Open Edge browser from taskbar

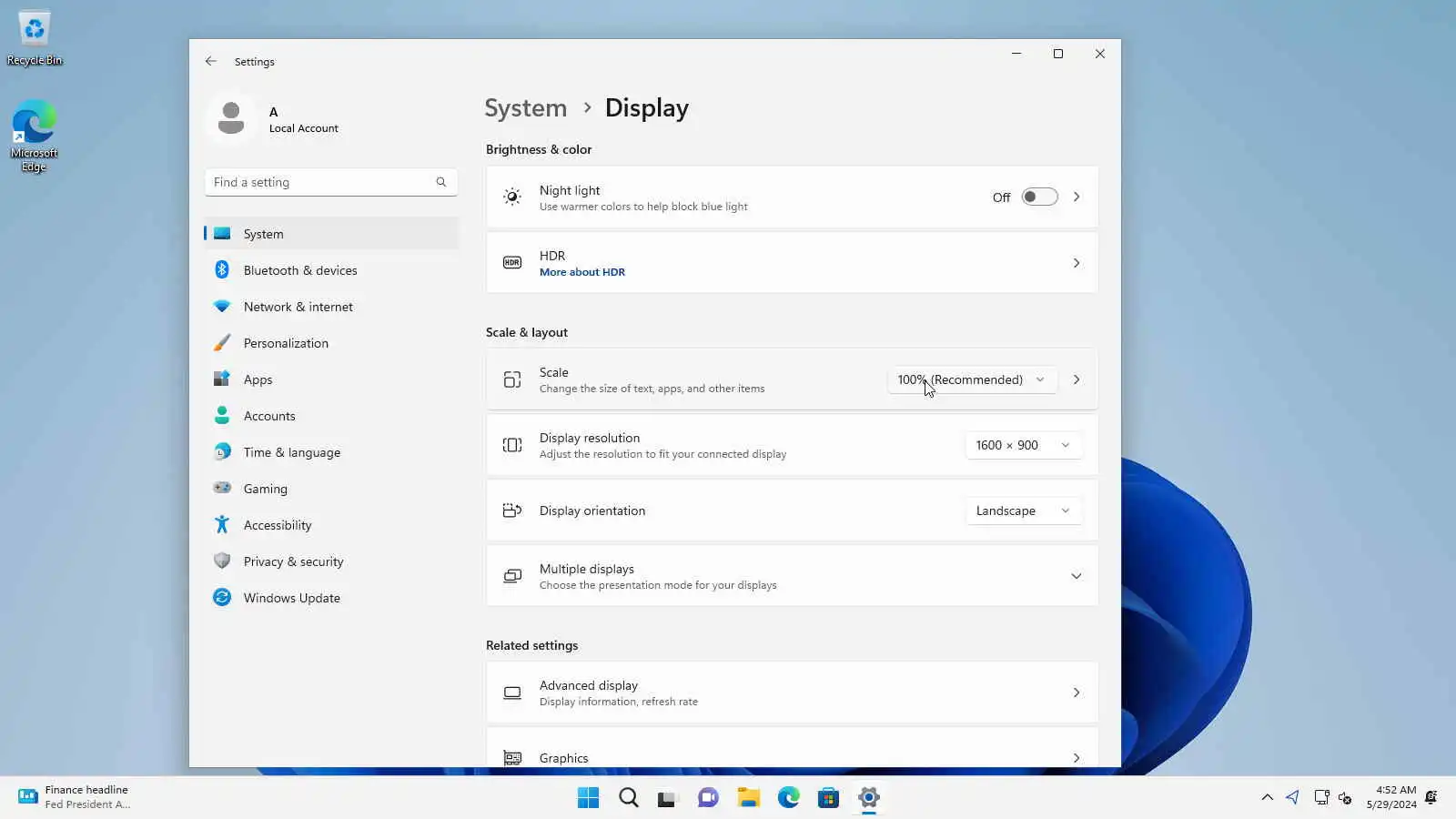pos(789,798)
